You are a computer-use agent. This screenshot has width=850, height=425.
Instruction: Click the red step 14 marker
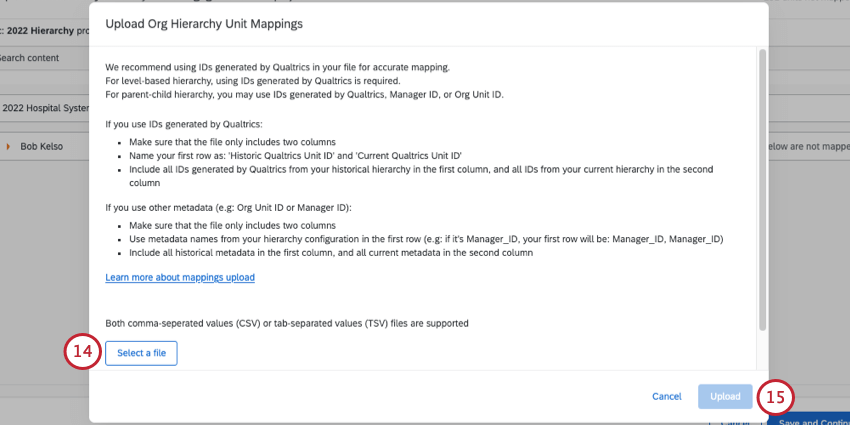tap(84, 353)
